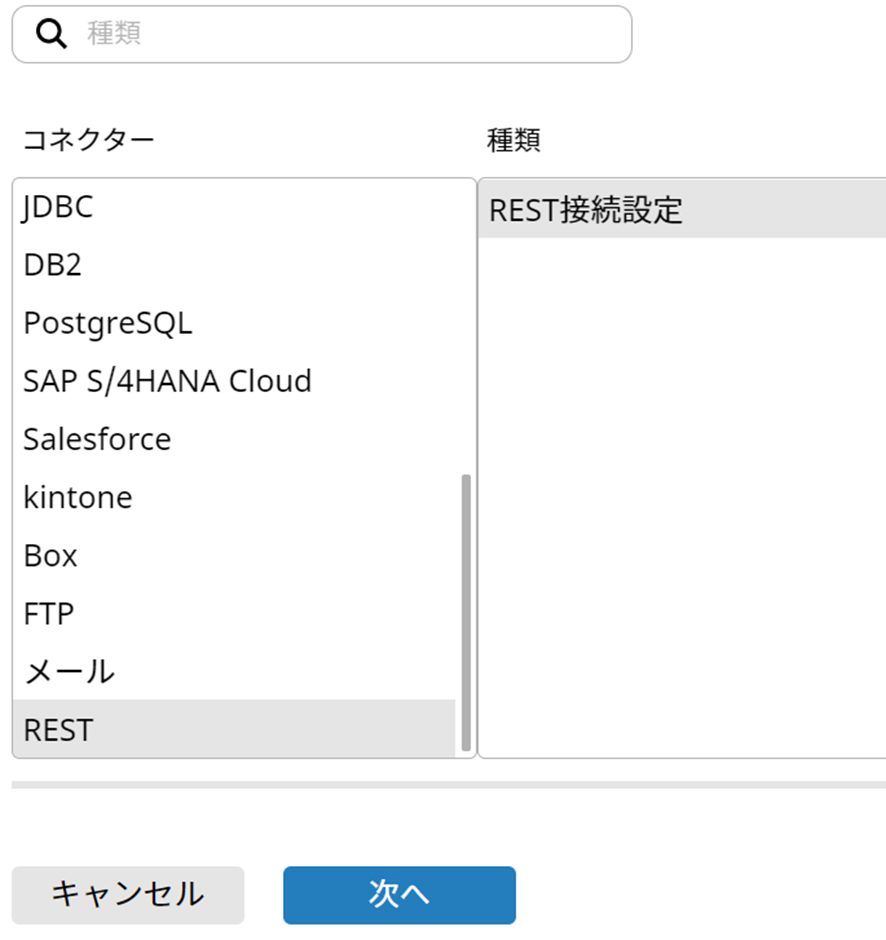Click the コネクター column heading

[89, 140]
